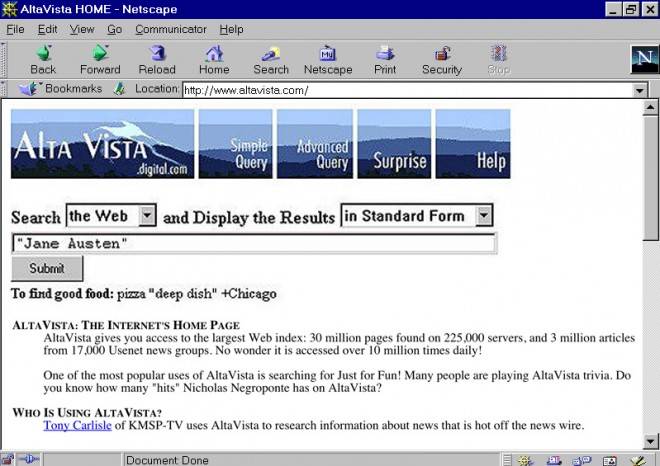This screenshot has width=660, height=466.
Task: Click 'AltaVista: The Internet's Home Page' heading
Action: click(126, 325)
